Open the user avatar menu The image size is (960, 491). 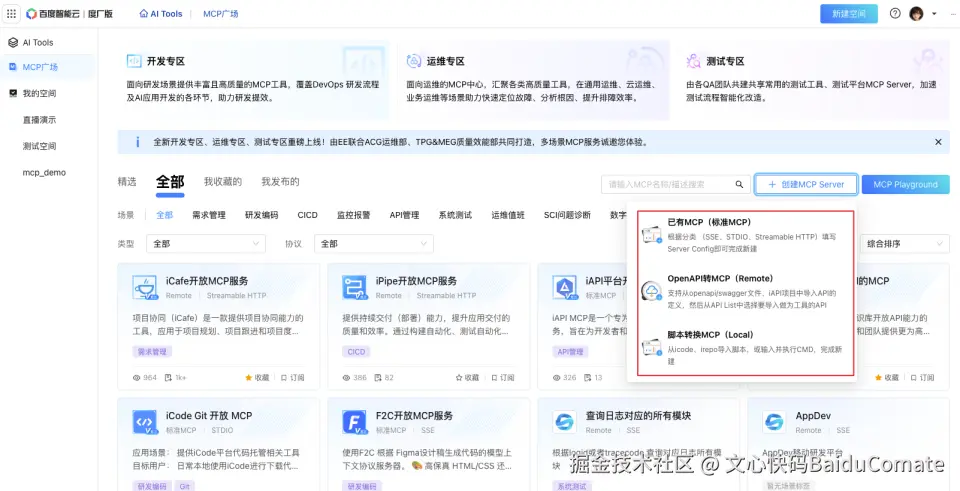click(916, 13)
